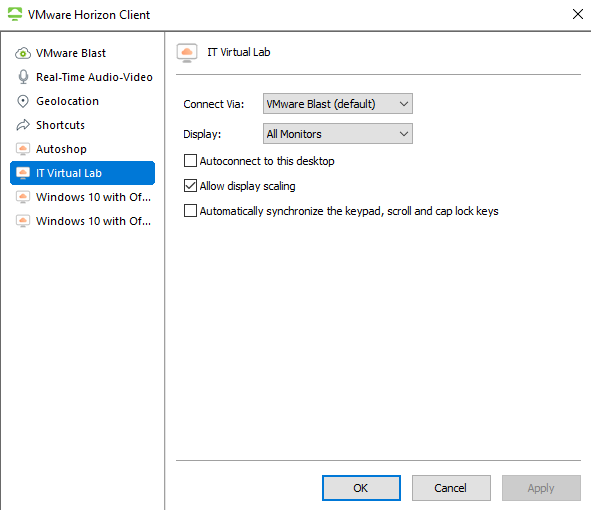Click the greyed-out Apply button
Image resolution: width=591 pixels, height=510 pixels.
tap(541, 488)
